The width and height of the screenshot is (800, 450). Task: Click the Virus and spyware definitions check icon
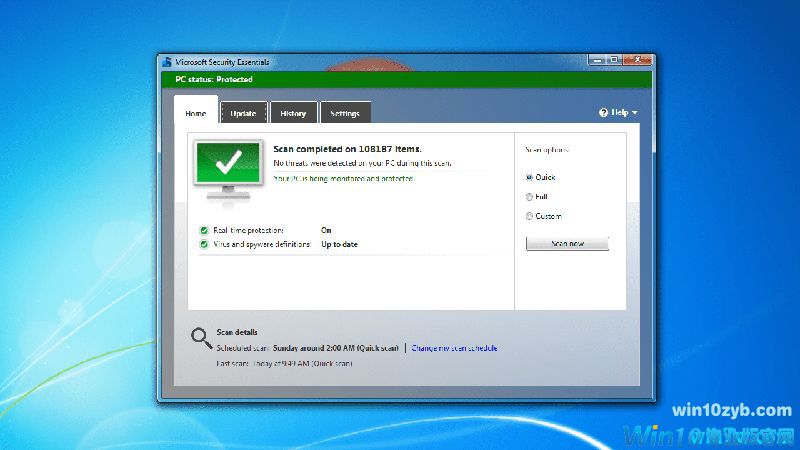click(x=204, y=244)
